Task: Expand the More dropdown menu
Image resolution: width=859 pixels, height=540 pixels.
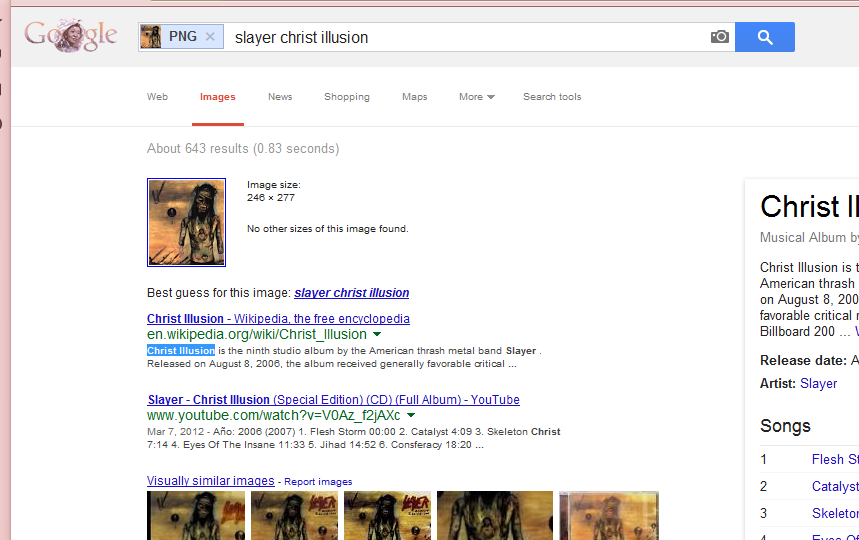Action: [x=477, y=97]
